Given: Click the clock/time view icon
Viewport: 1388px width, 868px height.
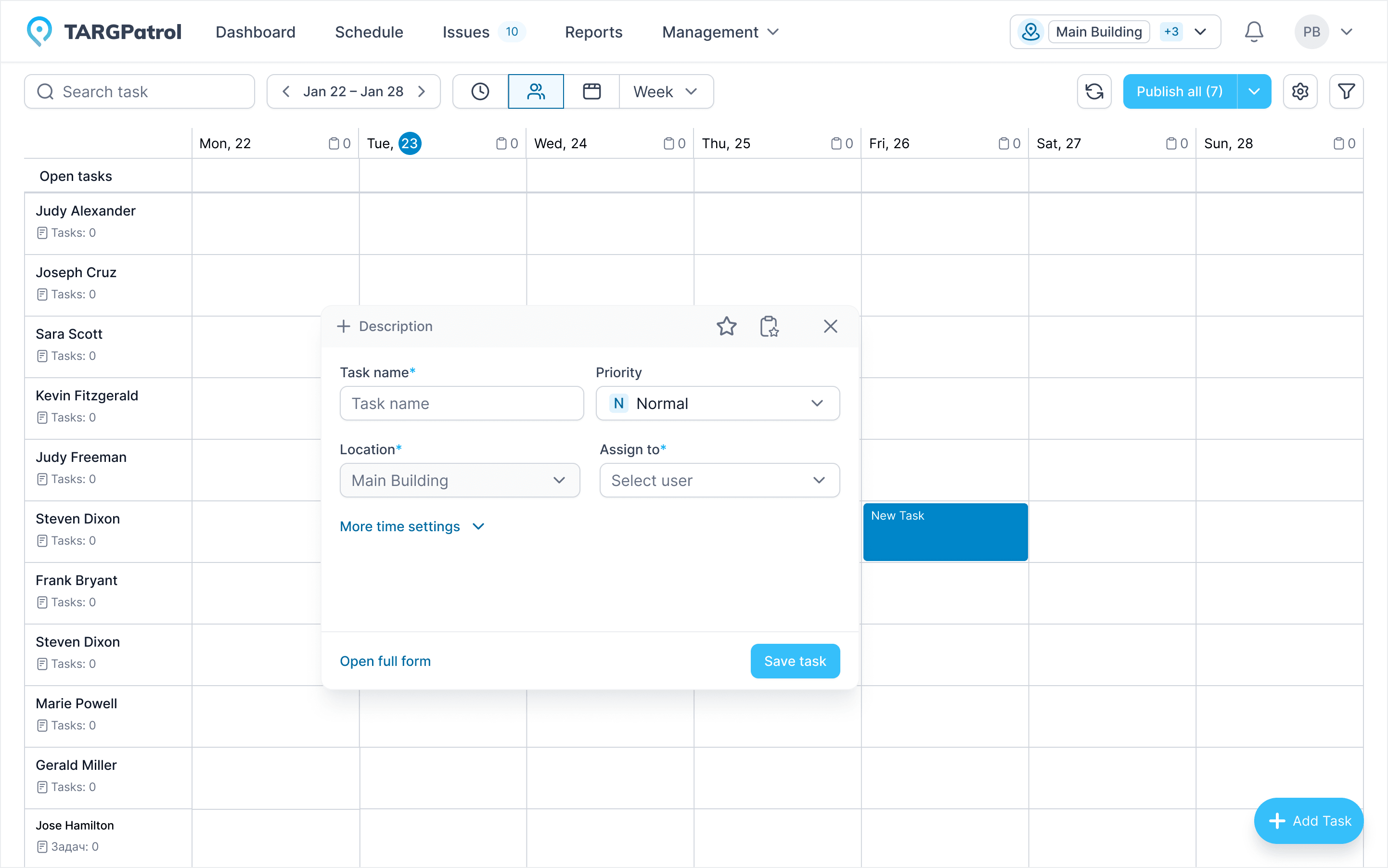Looking at the screenshot, I should point(480,91).
